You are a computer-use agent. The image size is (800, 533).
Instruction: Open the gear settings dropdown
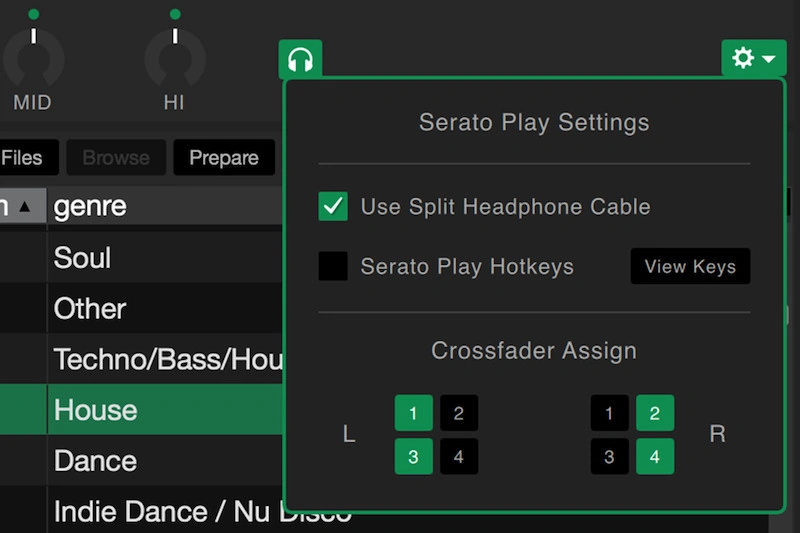click(x=754, y=59)
